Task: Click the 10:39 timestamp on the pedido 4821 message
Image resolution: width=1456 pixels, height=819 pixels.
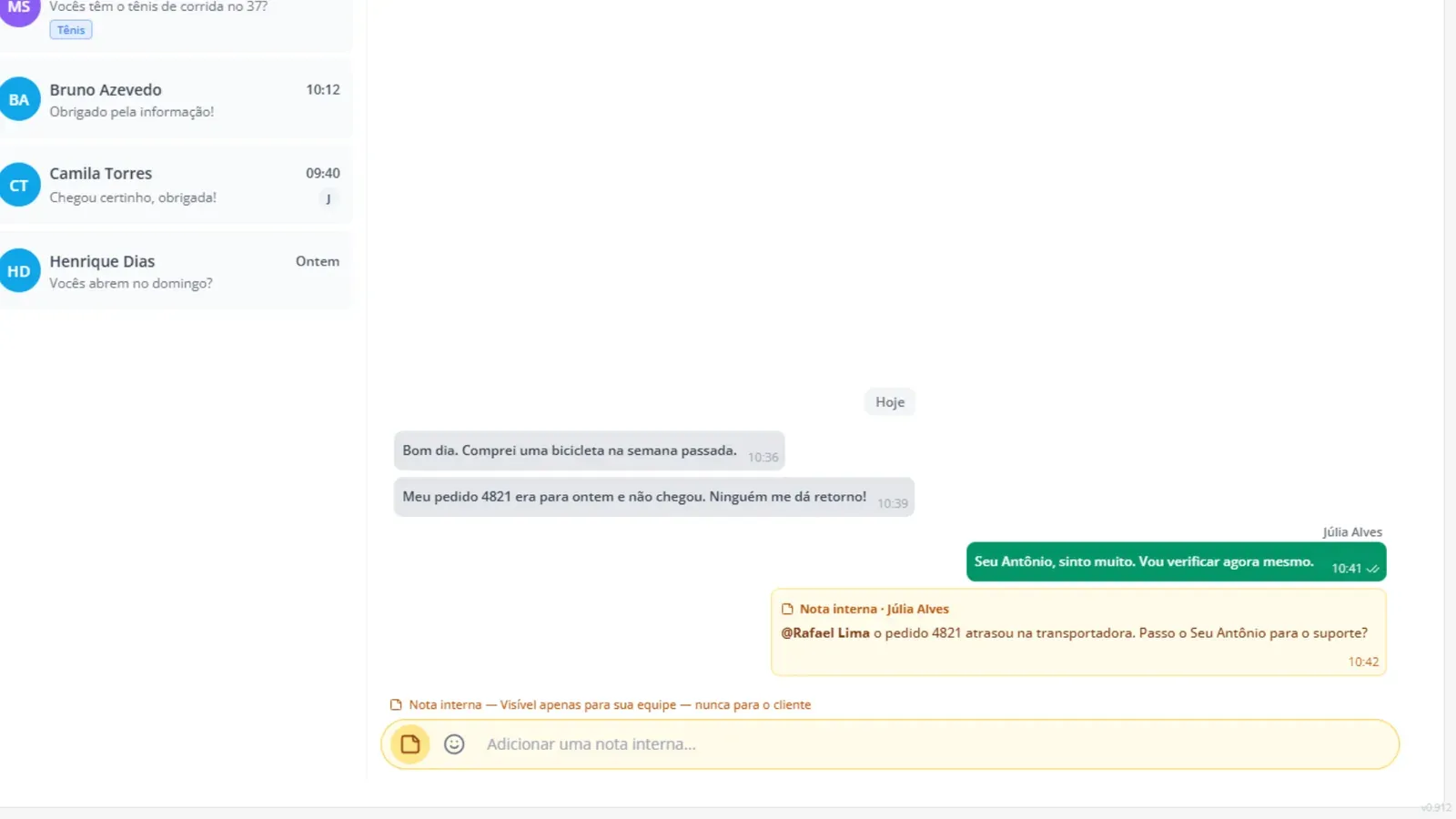Action: click(893, 504)
